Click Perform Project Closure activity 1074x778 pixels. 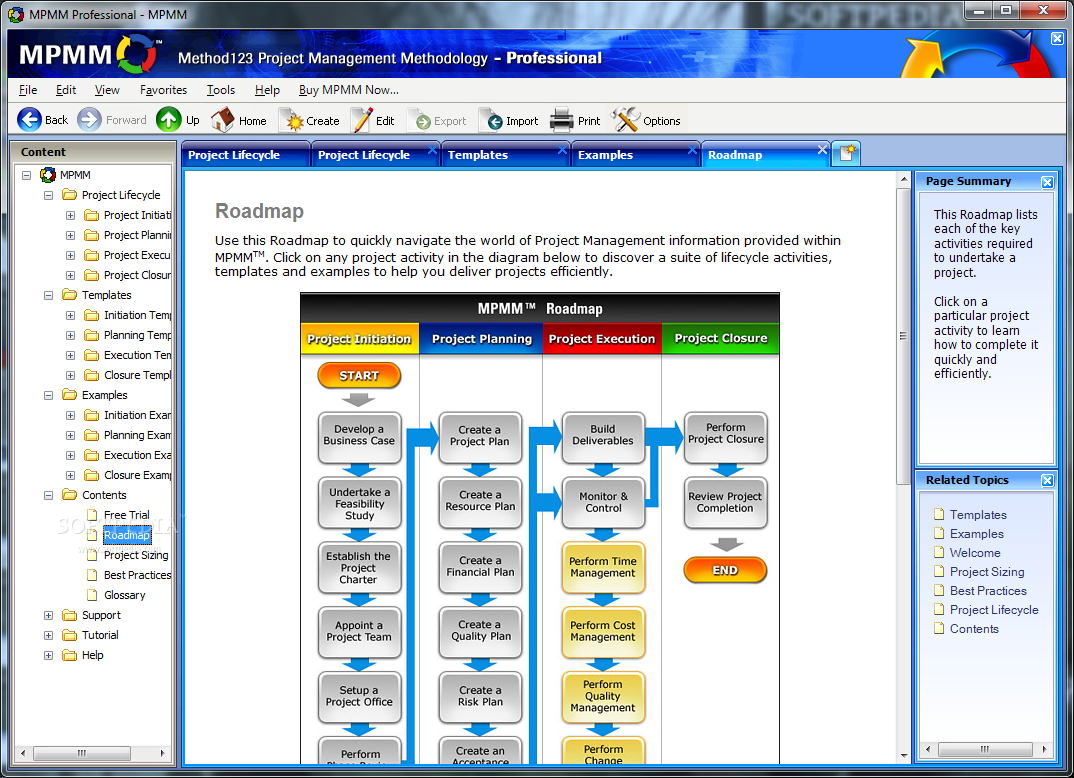[x=726, y=436]
